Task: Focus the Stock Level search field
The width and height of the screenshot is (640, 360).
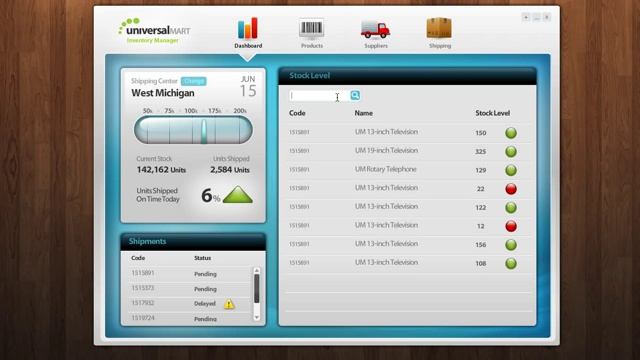Action: tap(320, 96)
